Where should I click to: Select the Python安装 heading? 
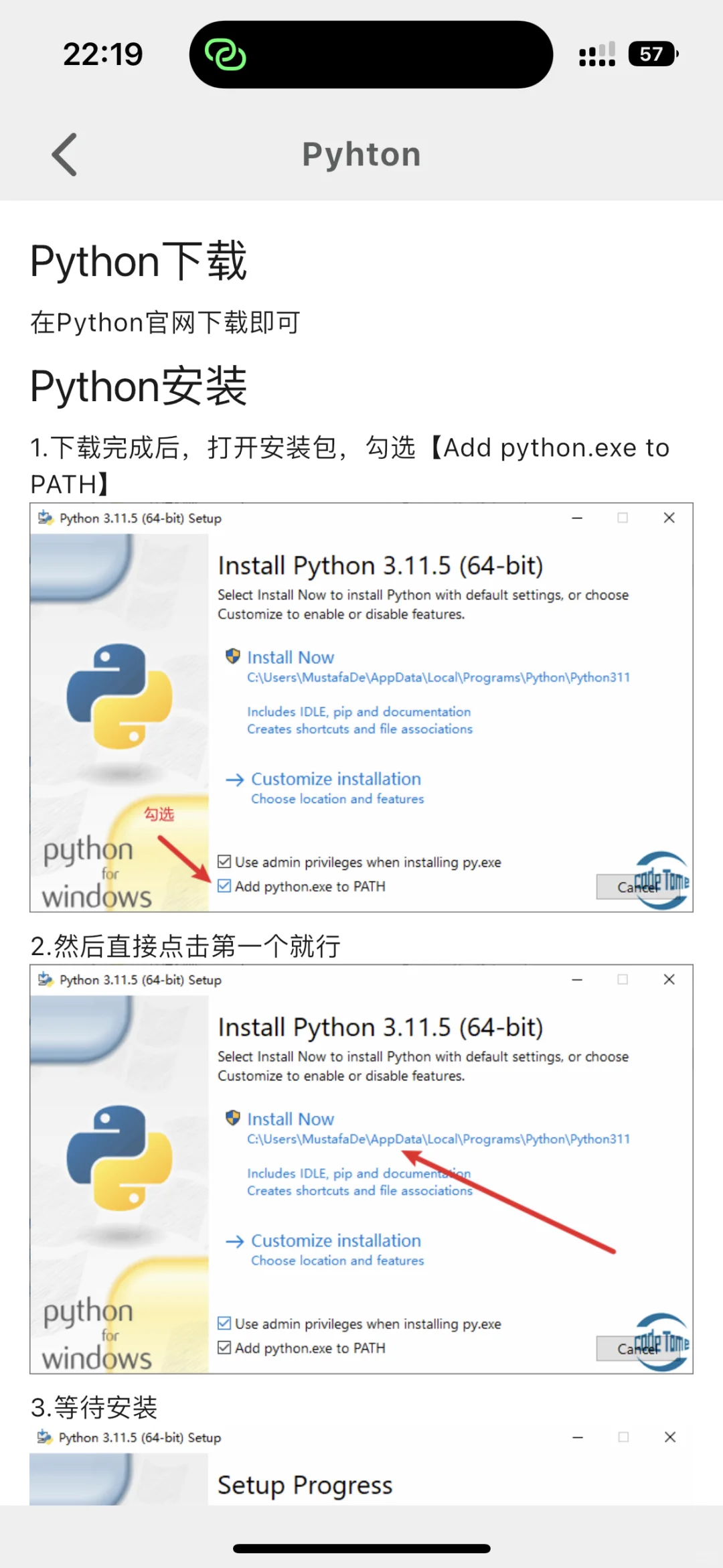click(139, 386)
